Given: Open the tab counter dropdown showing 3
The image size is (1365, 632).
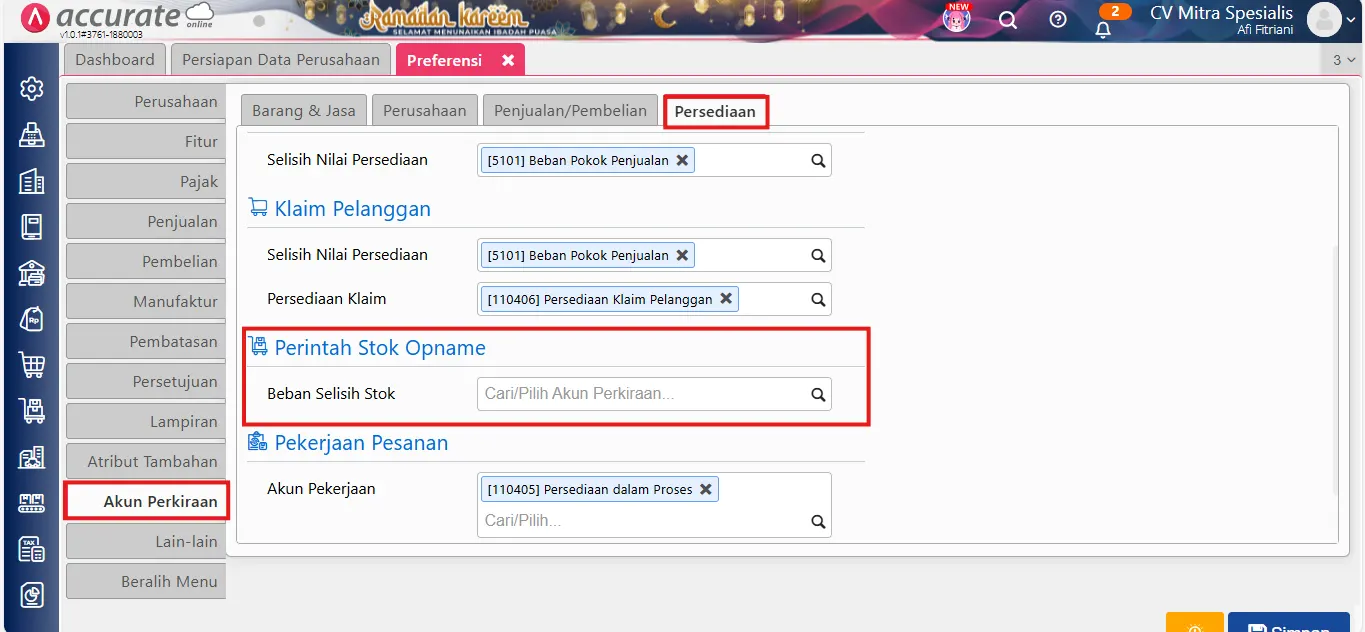Looking at the screenshot, I should tap(1345, 62).
